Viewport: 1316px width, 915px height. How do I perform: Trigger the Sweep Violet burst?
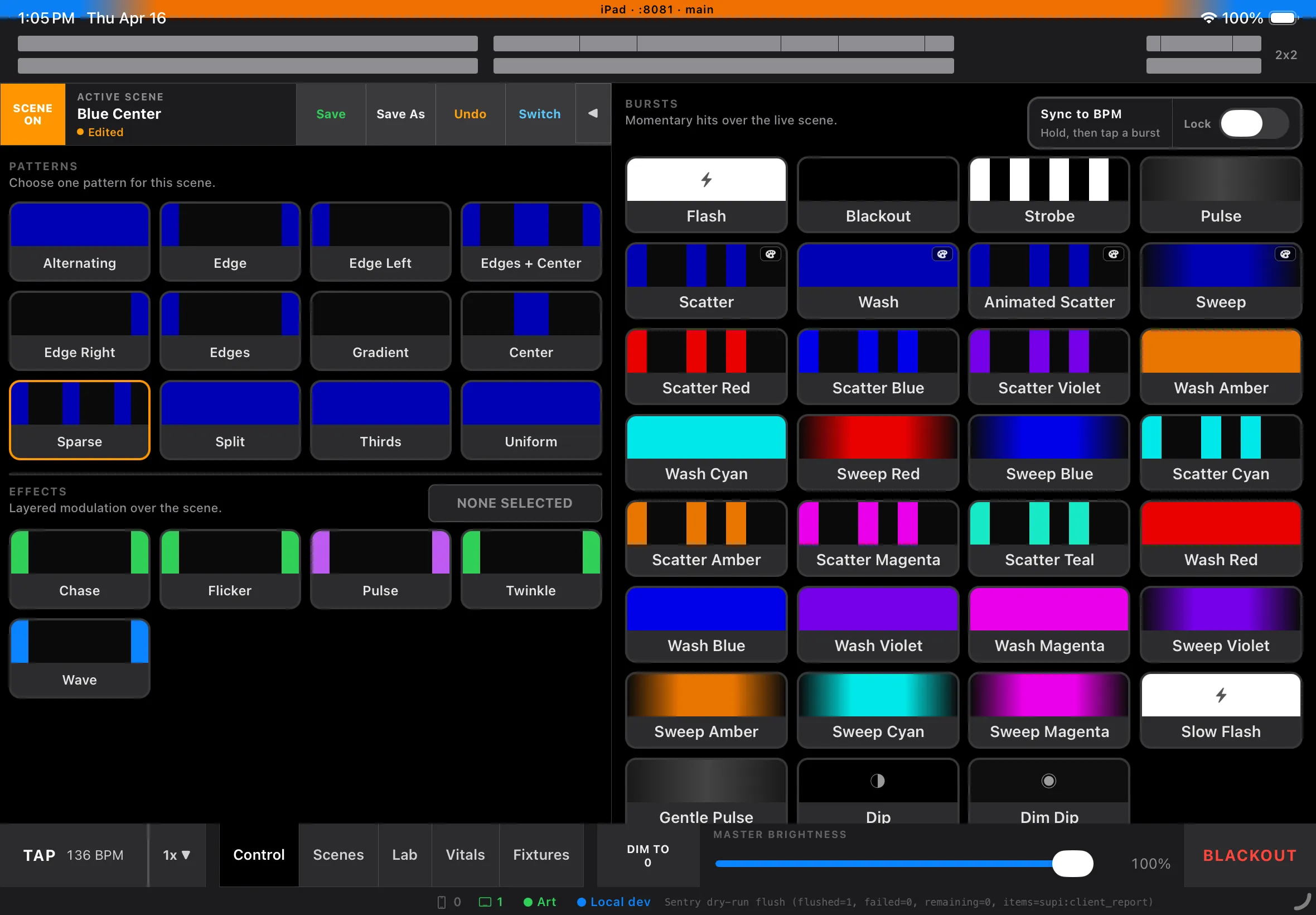(x=1220, y=624)
